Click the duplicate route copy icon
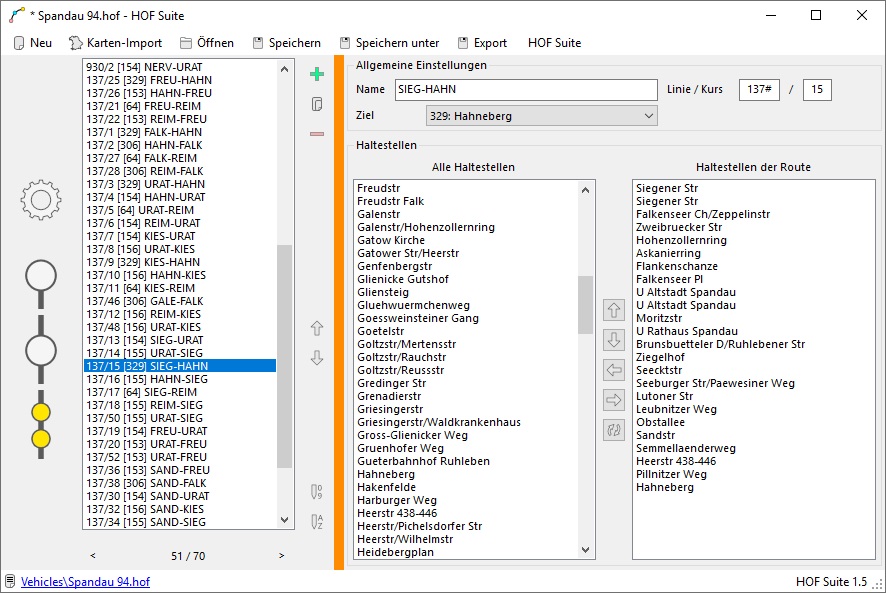 pos(317,104)
